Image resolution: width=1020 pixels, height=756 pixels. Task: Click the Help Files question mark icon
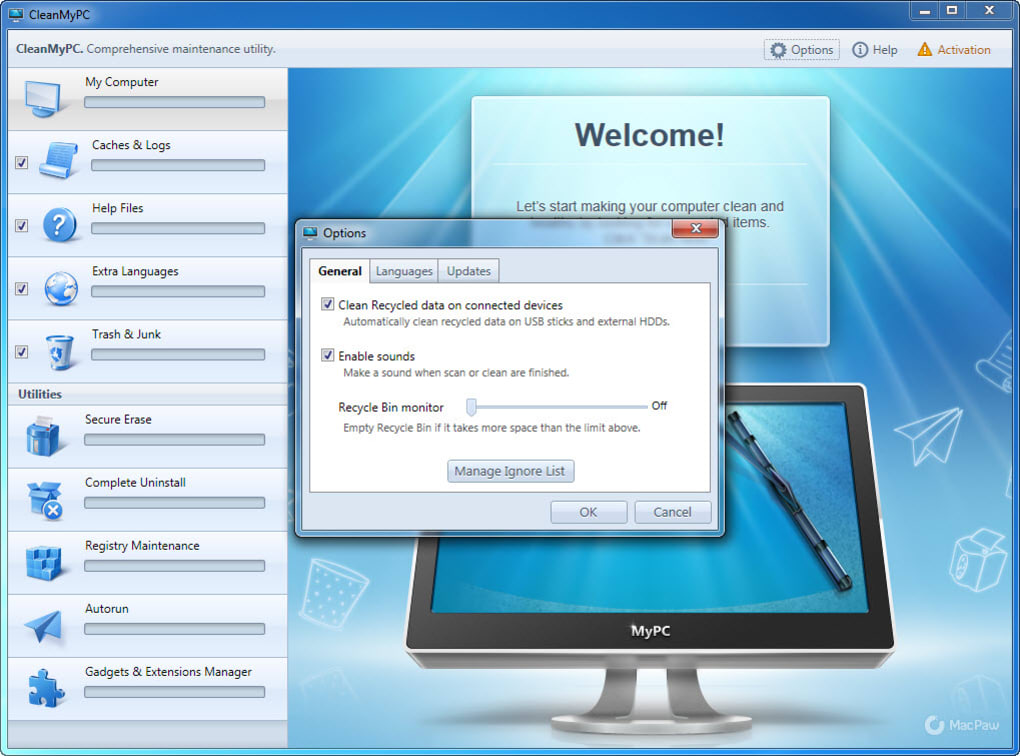pos(59,224)
